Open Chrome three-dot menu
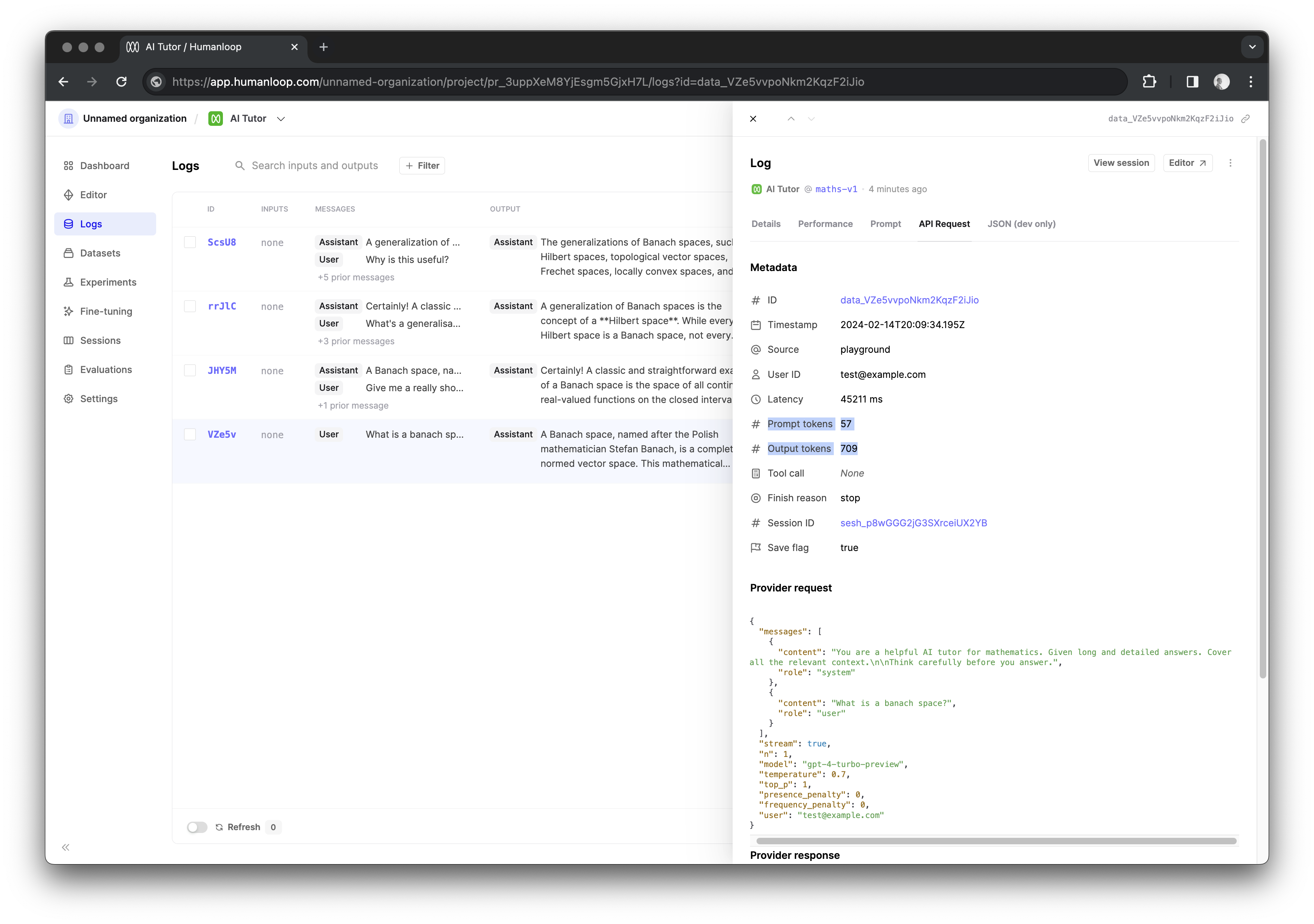 1251,82
